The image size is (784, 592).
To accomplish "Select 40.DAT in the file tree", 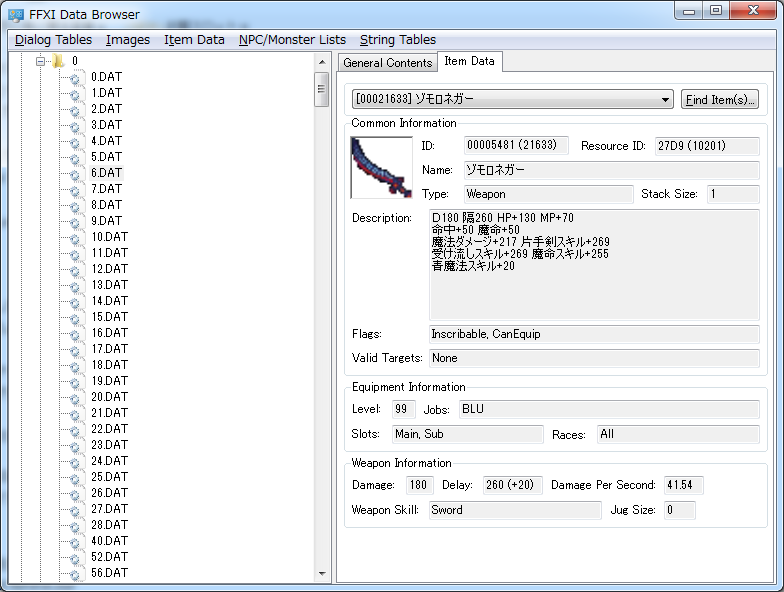I will coord(109,540).
